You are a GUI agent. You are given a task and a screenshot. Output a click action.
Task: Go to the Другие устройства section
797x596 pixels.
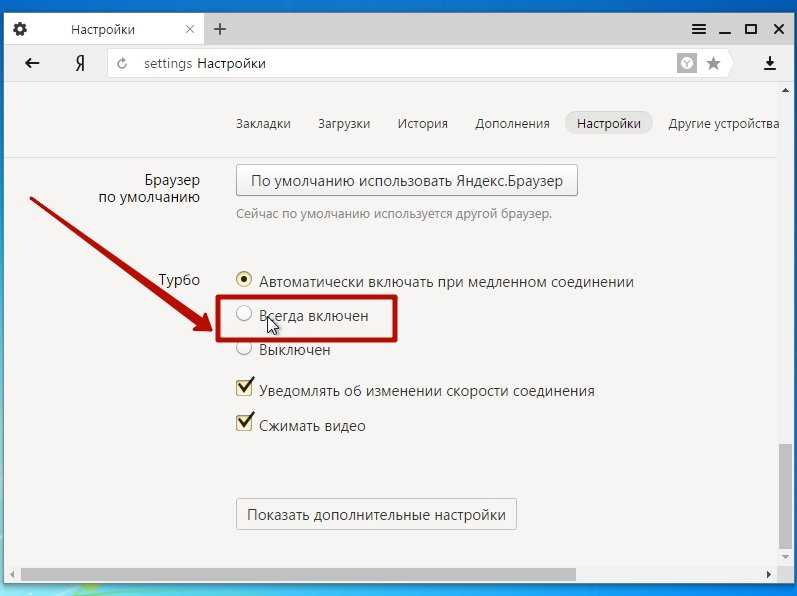723,123
